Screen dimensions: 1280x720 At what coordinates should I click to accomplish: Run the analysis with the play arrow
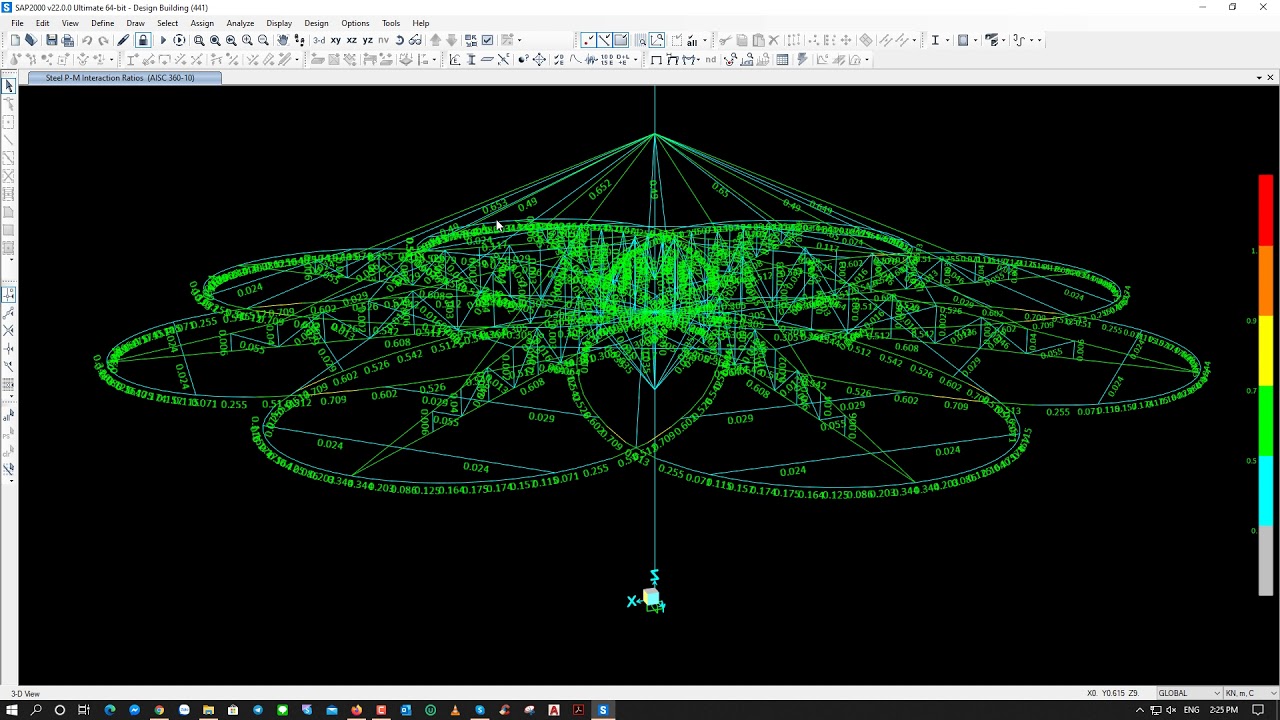click(x=163, y=40)
